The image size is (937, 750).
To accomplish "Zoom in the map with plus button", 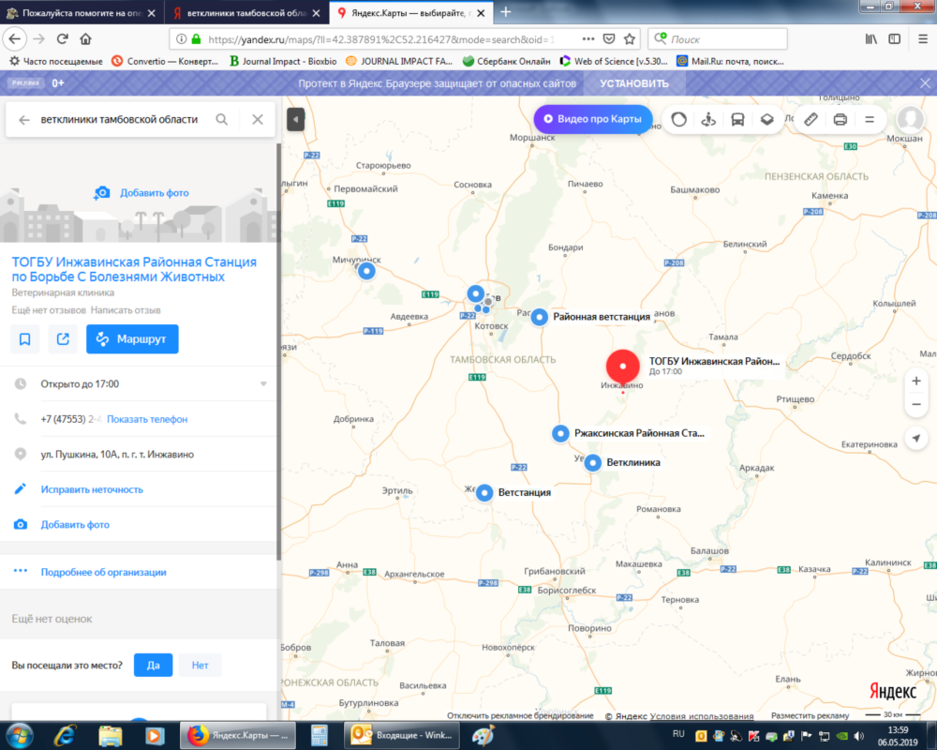I will click(916, 381).
